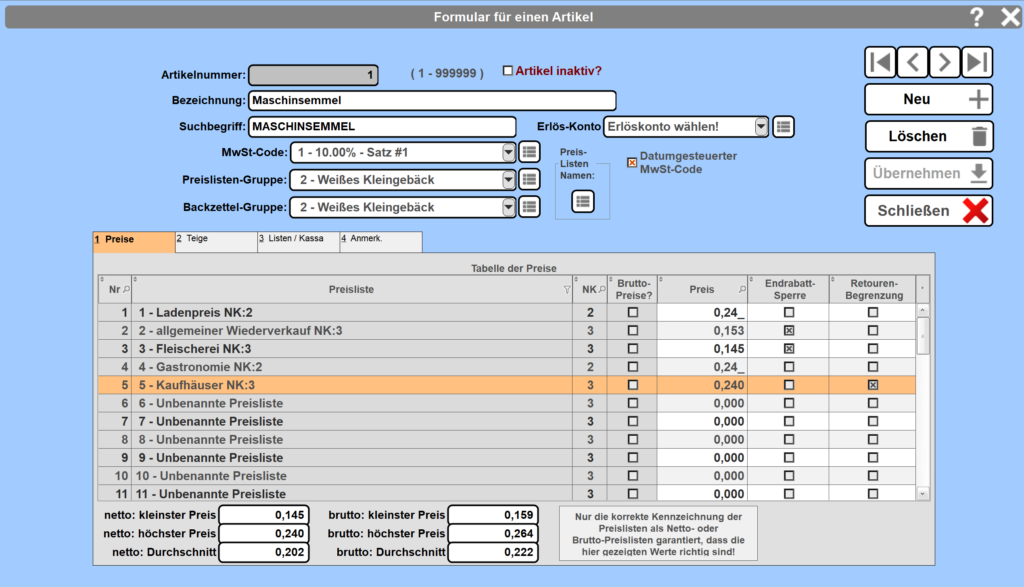1024x587 pixels.
Task: Open the Listen / Kassa tab
Action: pos(297,240)
